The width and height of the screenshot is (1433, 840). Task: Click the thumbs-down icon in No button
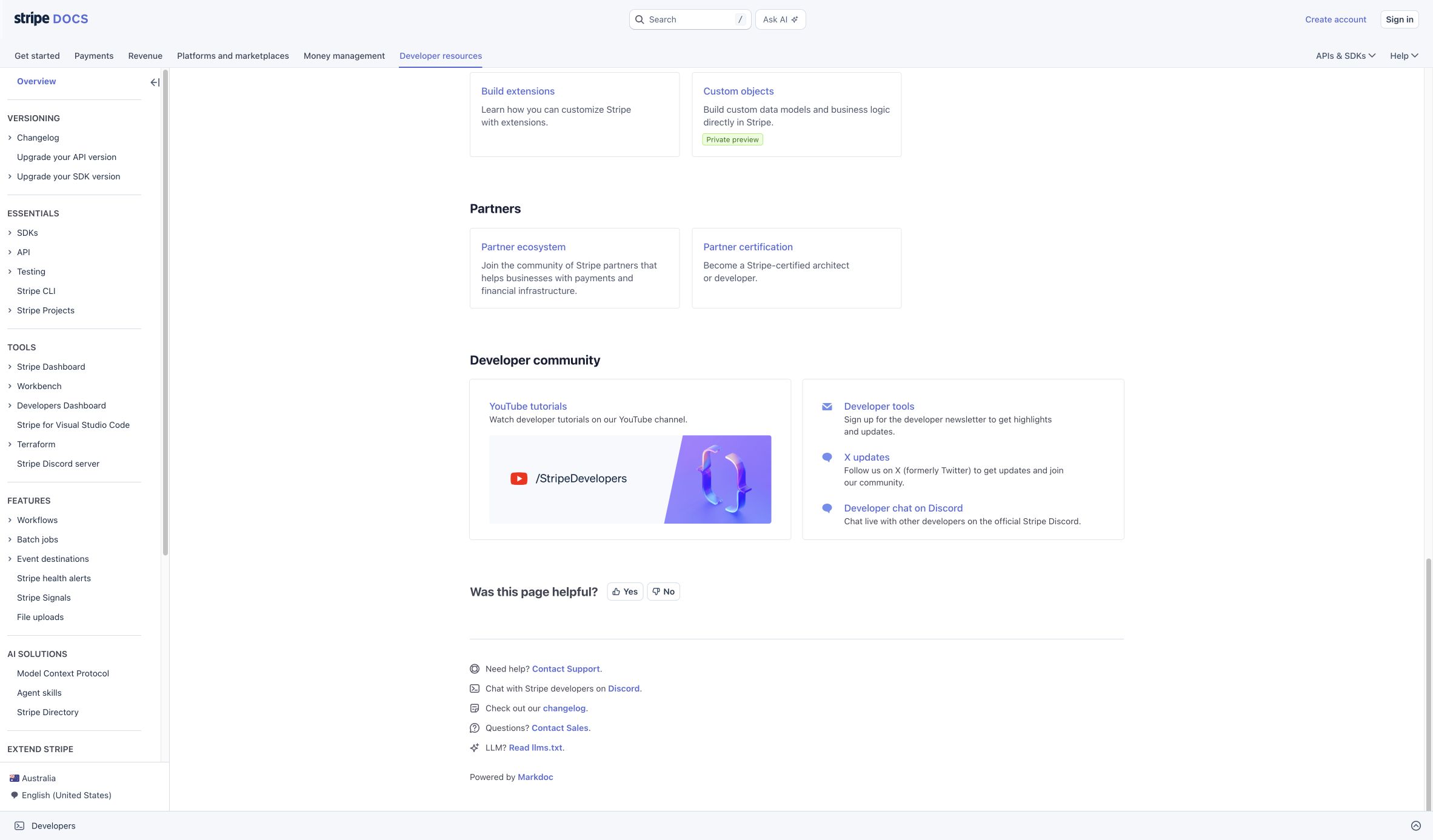coord(656,592)
